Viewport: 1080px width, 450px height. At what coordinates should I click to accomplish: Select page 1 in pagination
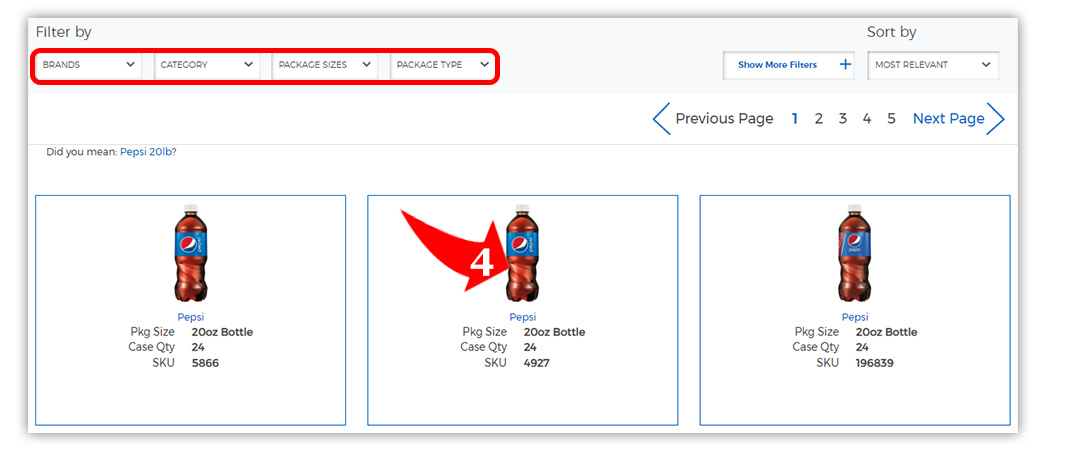click(x=794, y=119)
